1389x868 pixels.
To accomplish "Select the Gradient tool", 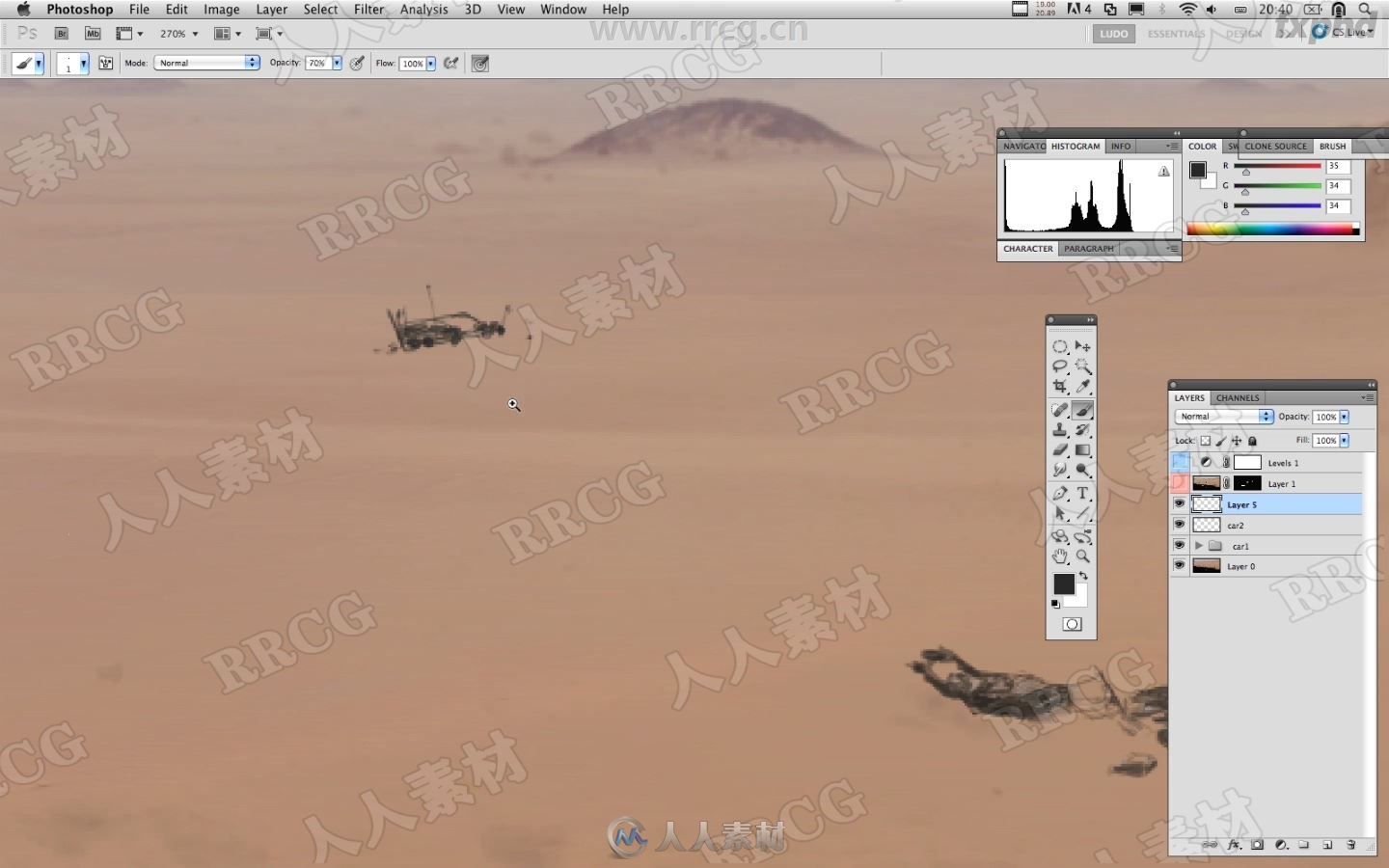I will pyautogui.click(x=1083, y=450).
